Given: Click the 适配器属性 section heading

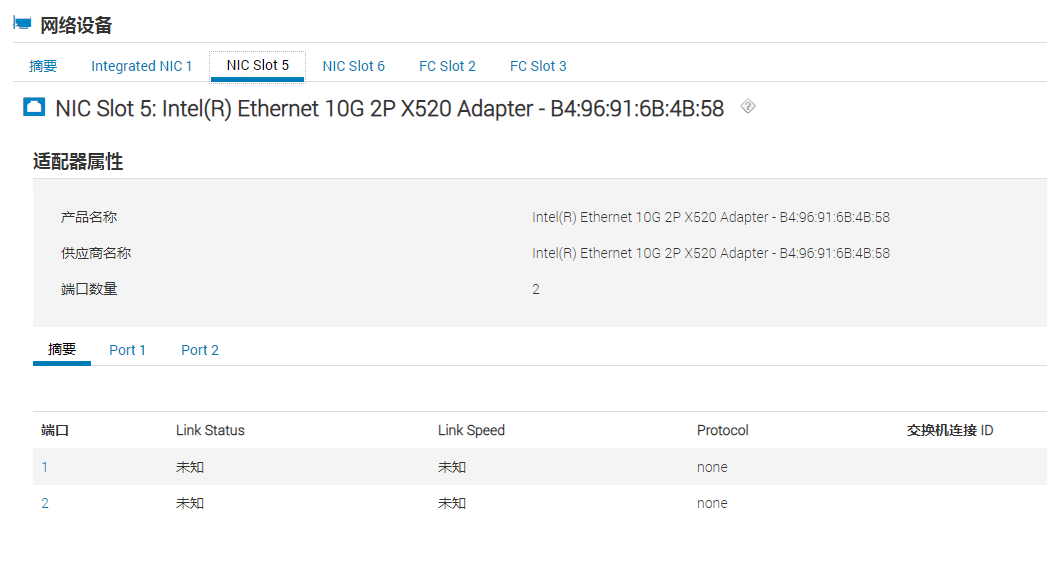Looking at the screenshot, I should coord(78,162).
